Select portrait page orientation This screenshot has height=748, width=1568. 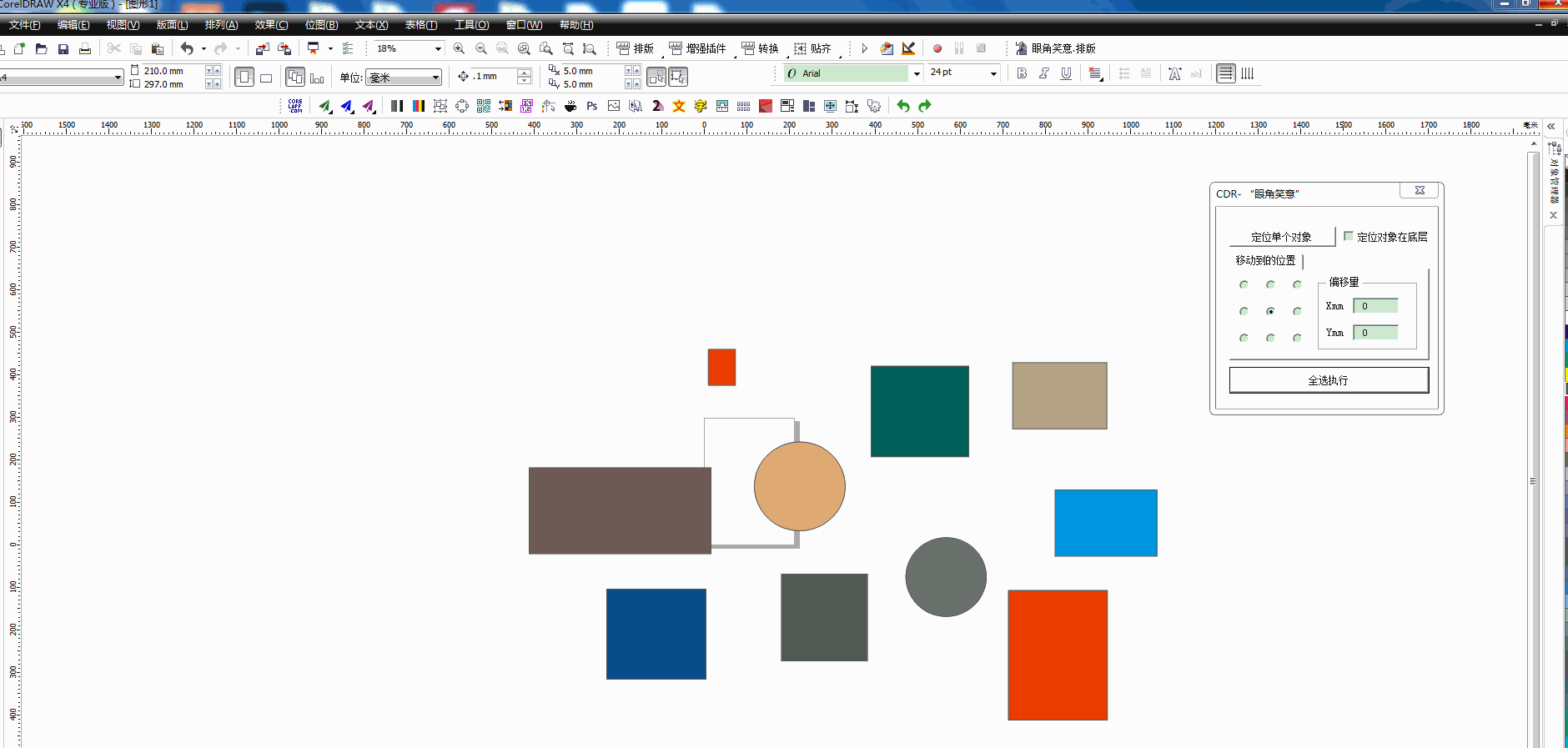point(244,78)
